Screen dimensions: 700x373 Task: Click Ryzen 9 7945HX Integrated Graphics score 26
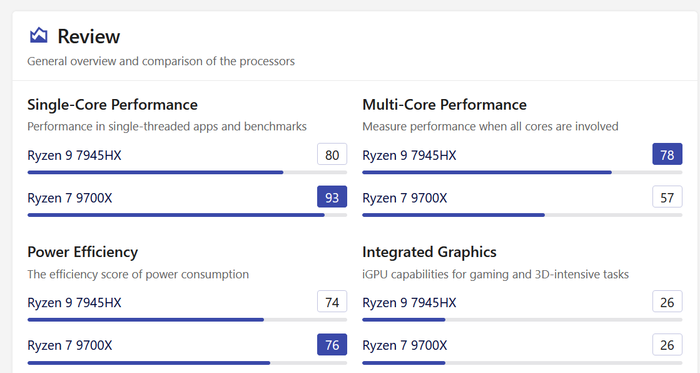(x=667, y=302)
